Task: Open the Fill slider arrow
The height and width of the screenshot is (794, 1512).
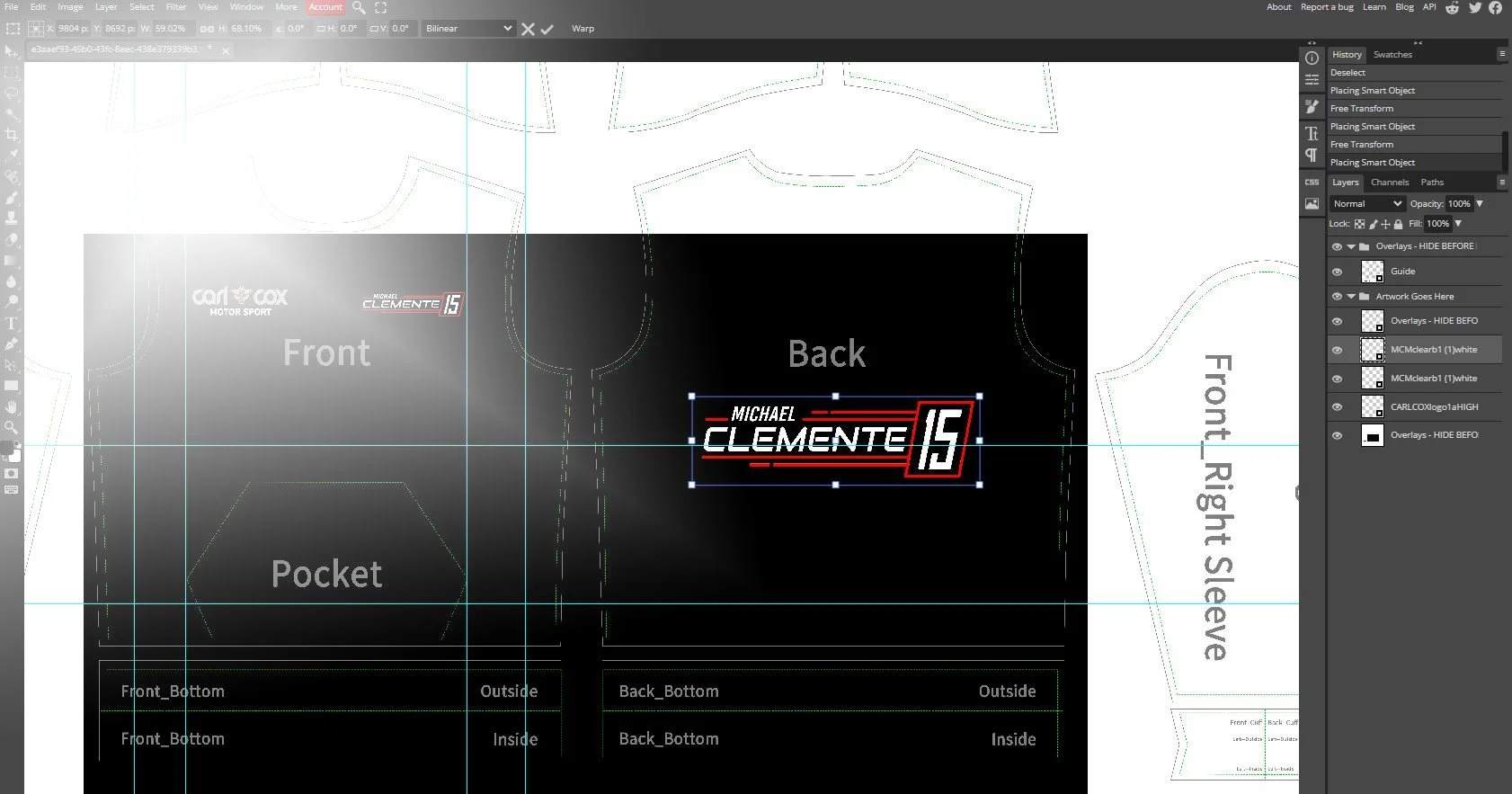Action: point(1458,224)
